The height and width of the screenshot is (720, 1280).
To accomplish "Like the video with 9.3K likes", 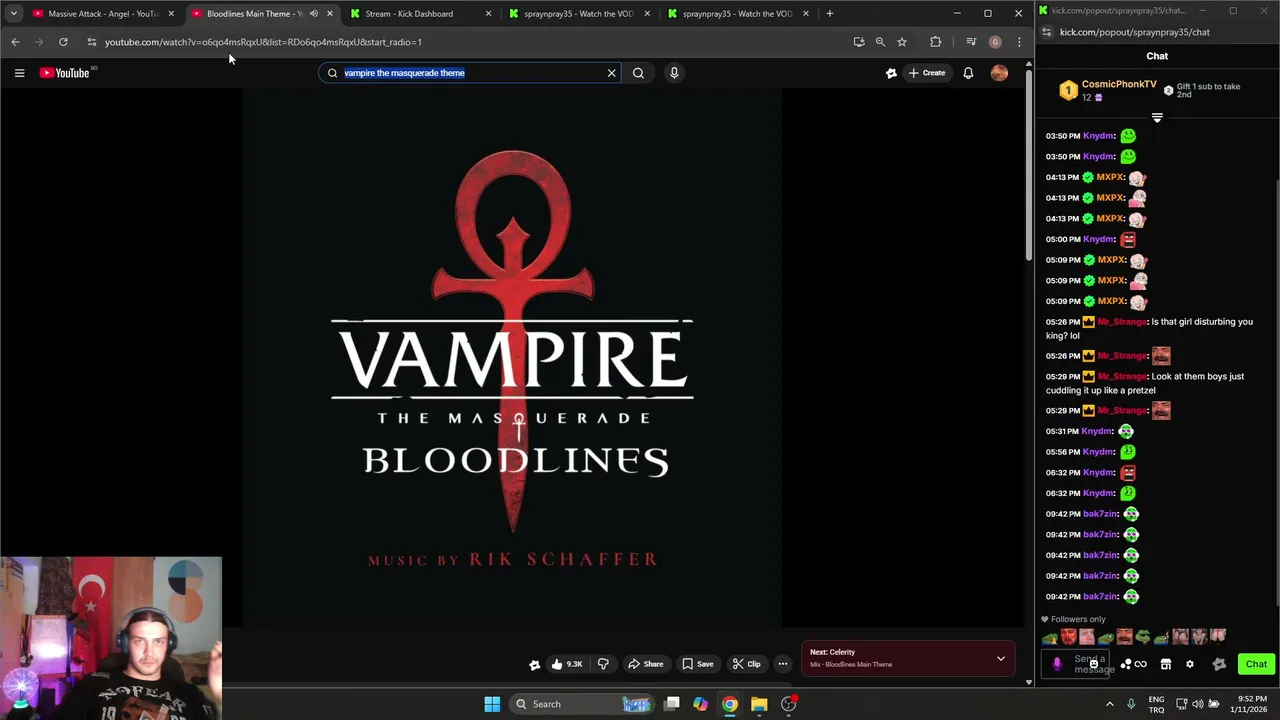I will 566,664.
